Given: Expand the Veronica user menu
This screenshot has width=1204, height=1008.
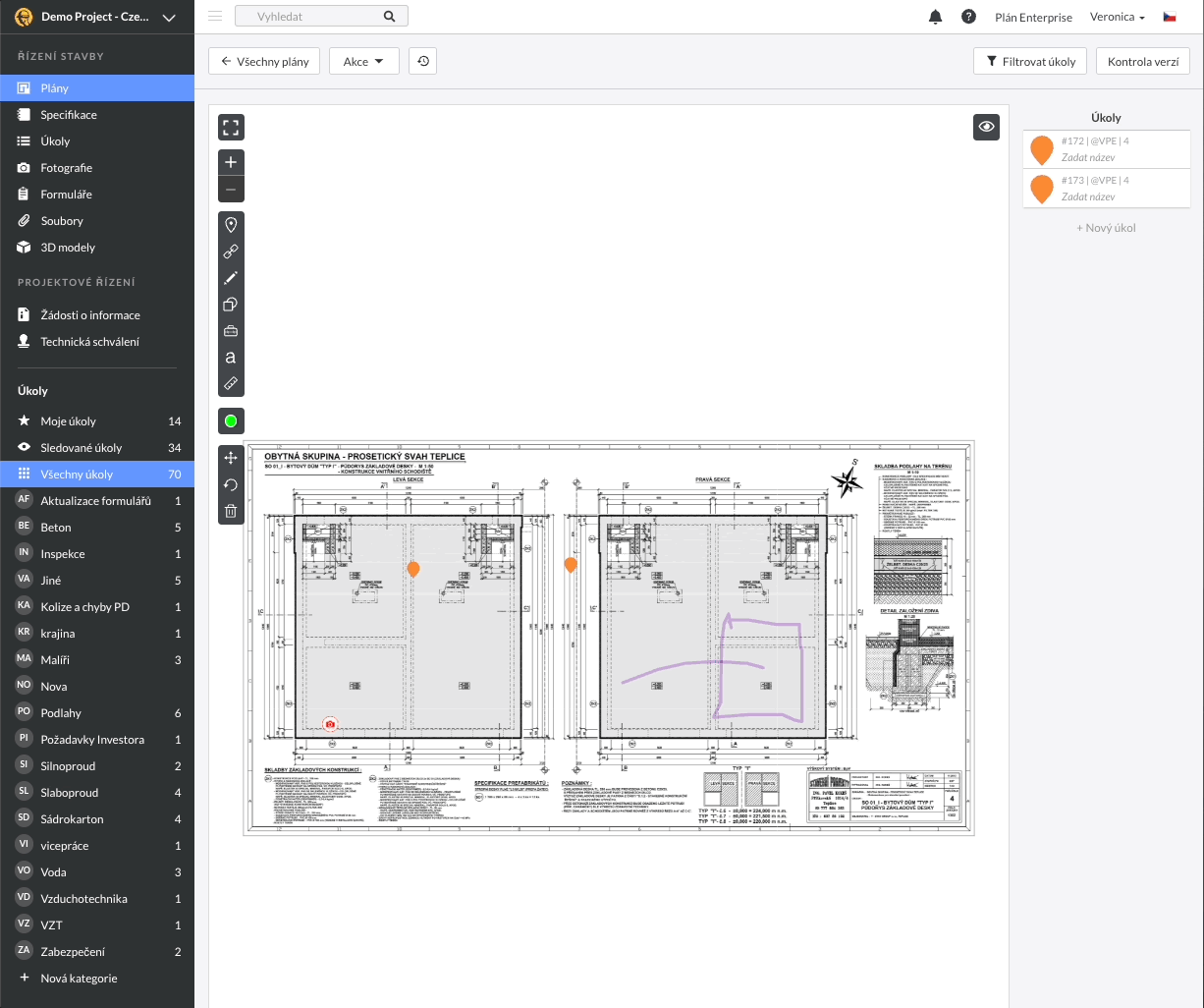Looking at the screenshot, I should (x=1118, y=17).
